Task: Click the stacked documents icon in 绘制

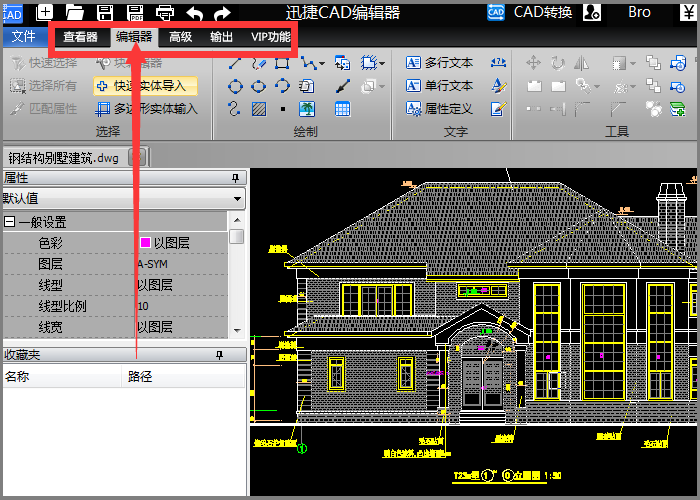Action: 307,86
